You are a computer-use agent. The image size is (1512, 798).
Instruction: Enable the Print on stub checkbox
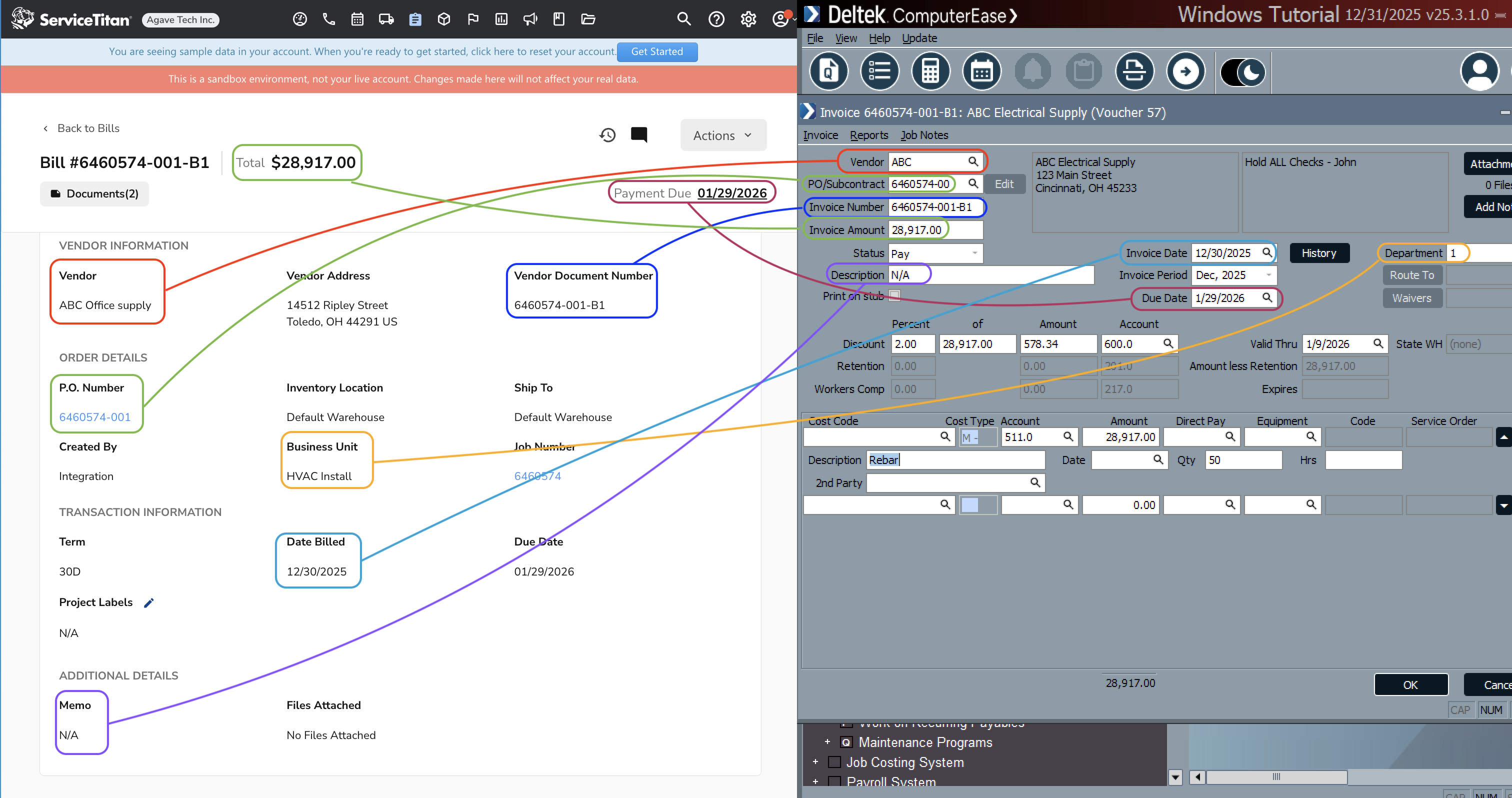point(894,295)
